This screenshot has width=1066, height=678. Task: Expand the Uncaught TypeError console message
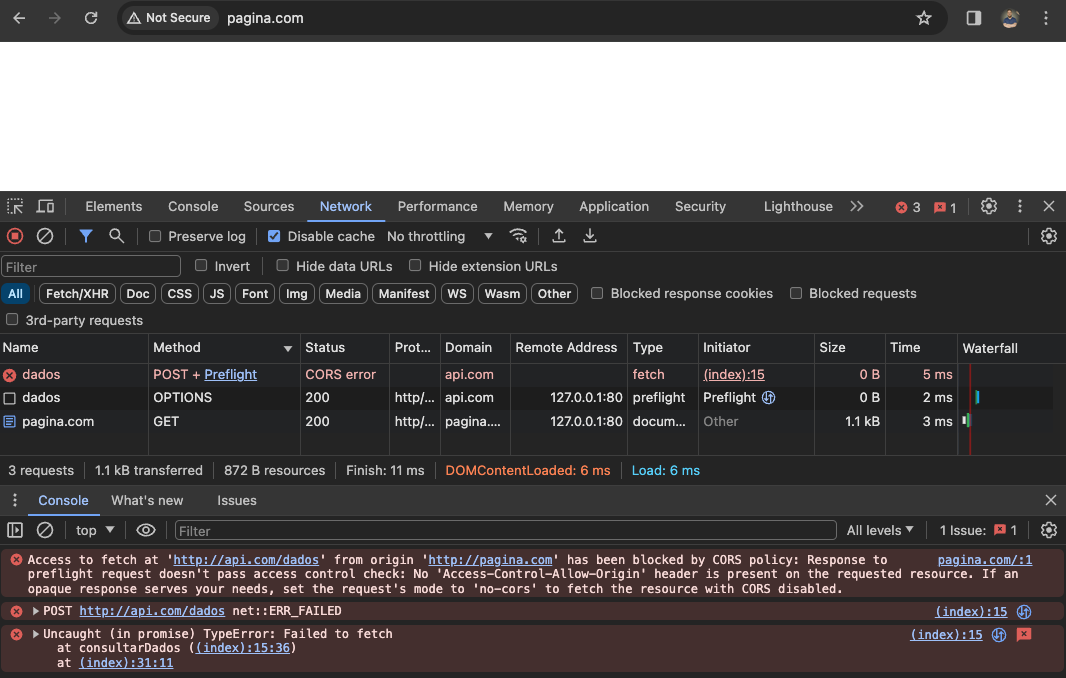point(37,634)
